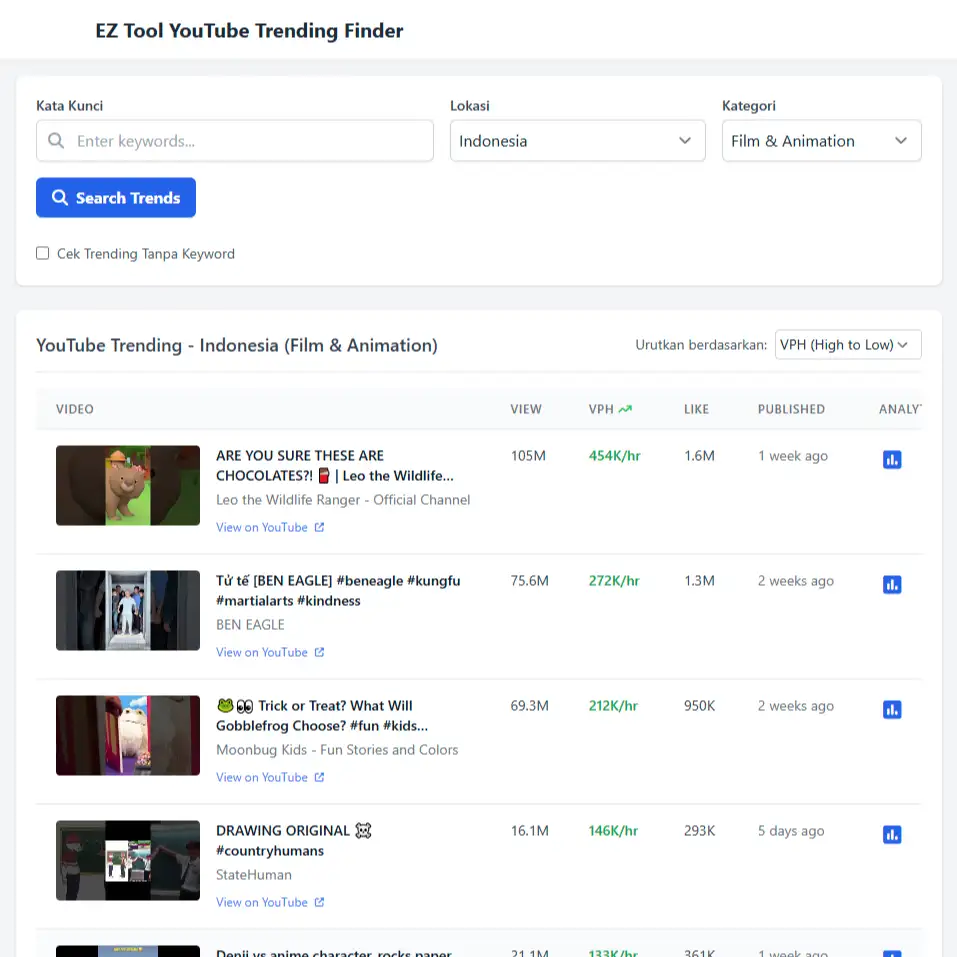Click the magnifier icon in the keyword field
The height and width of the screenshot is (957, 957).
click(57, 141)
